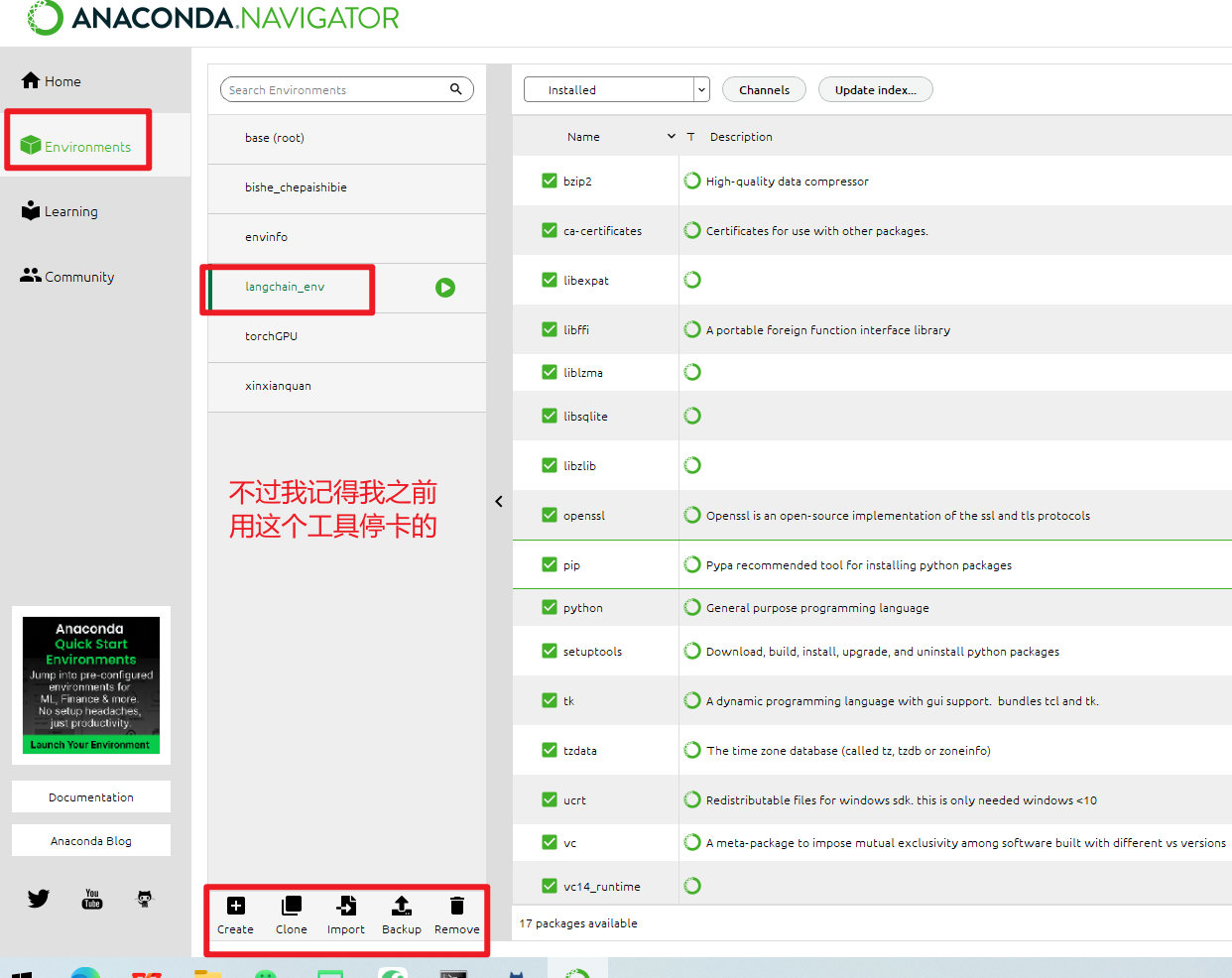Click the Anaconda Navigator logo

coord(213,18)
